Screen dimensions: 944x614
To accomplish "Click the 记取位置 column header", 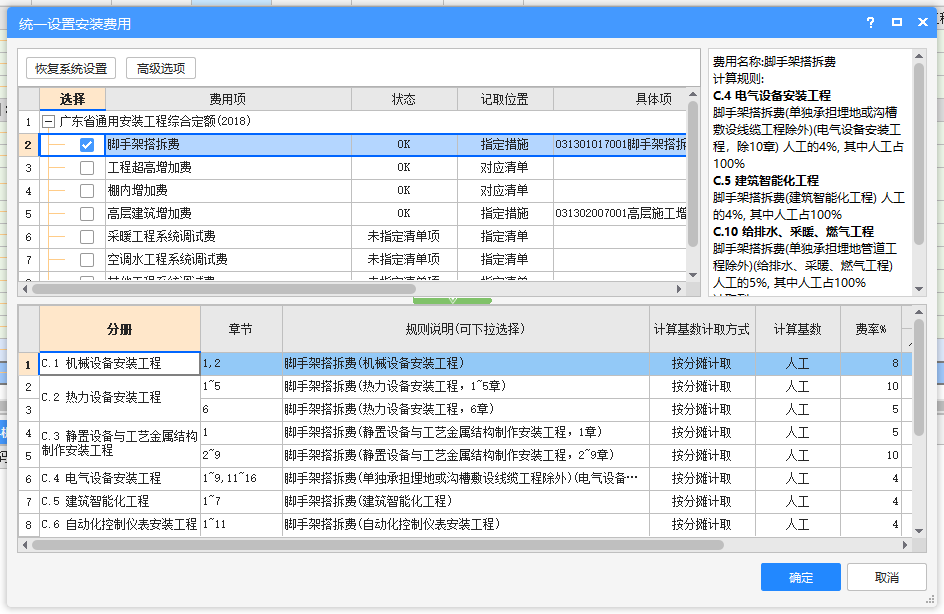I will pyautogui.click(x=505, y=99).
